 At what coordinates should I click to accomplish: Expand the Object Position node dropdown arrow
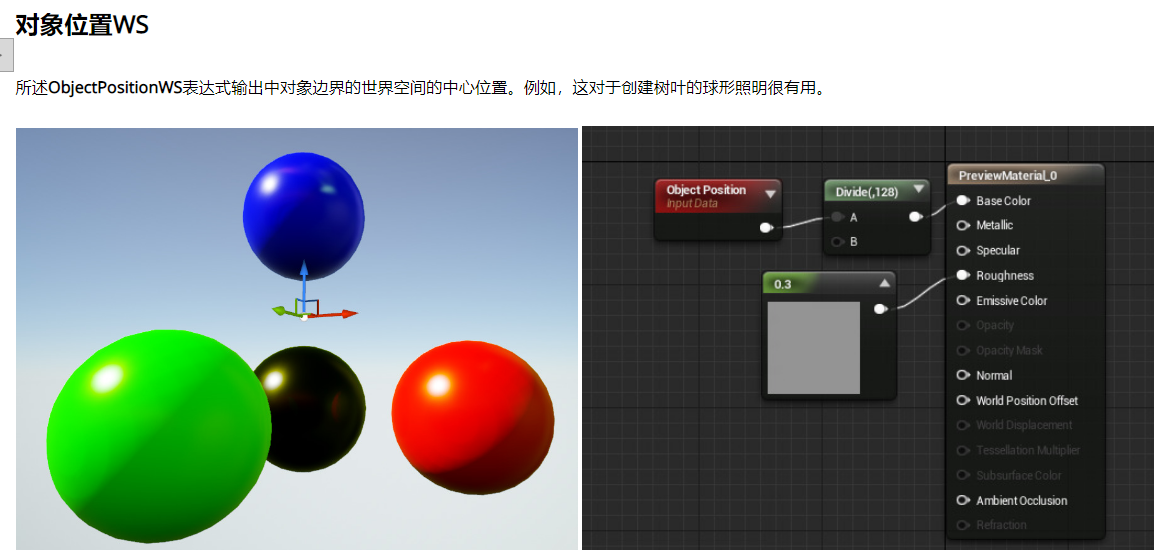pyautogui.click(x=771, y=194)
